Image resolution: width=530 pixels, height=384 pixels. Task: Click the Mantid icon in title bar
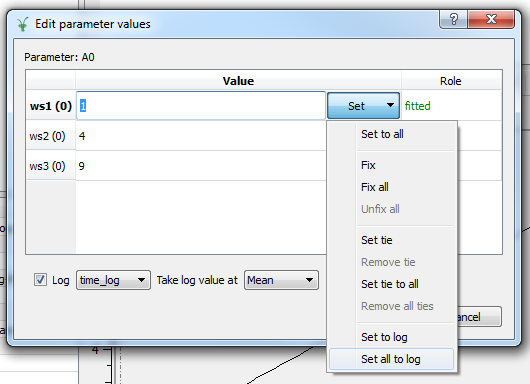coord(23,24)
